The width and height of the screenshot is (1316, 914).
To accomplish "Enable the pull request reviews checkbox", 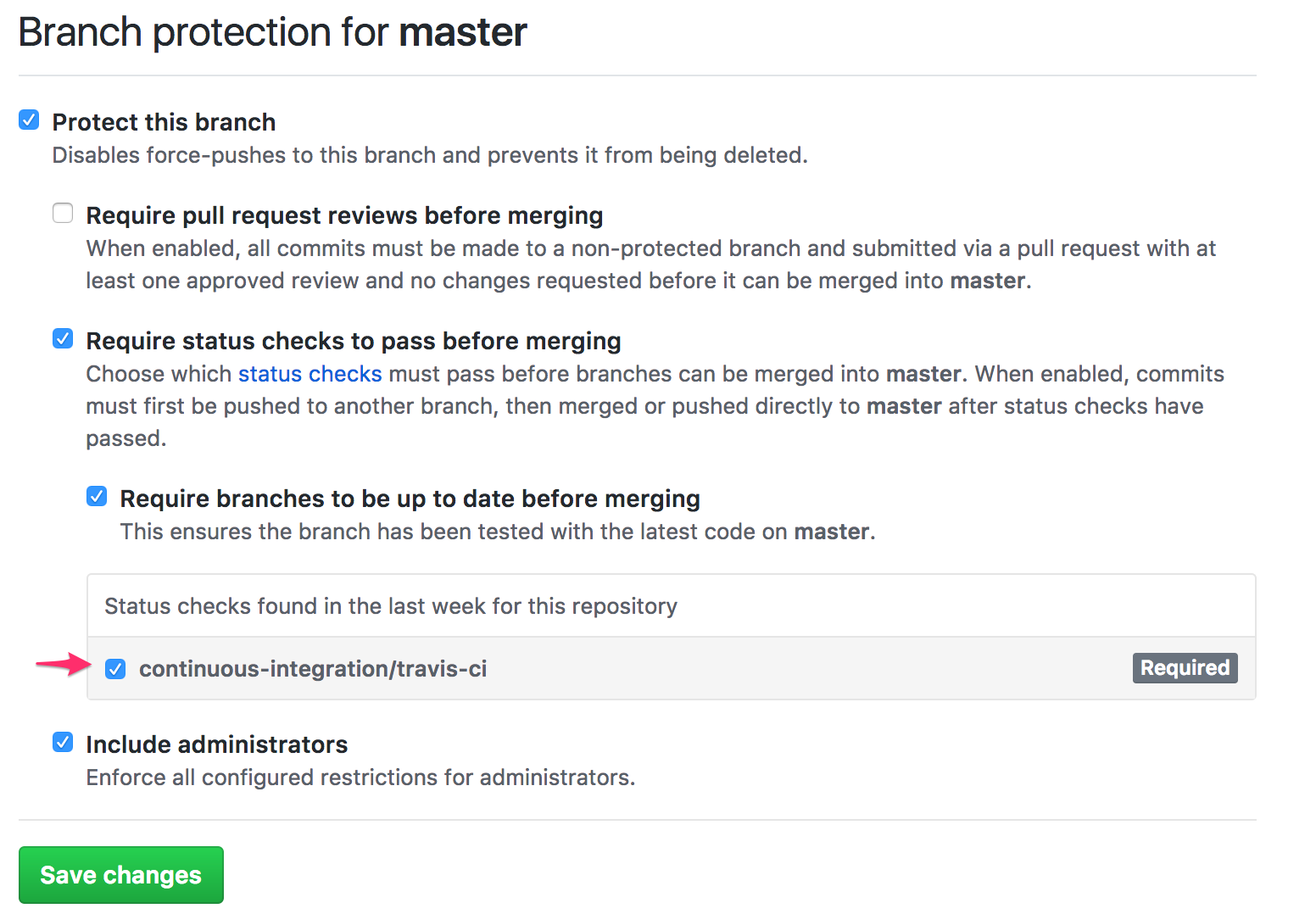I will tap(63, 213).
